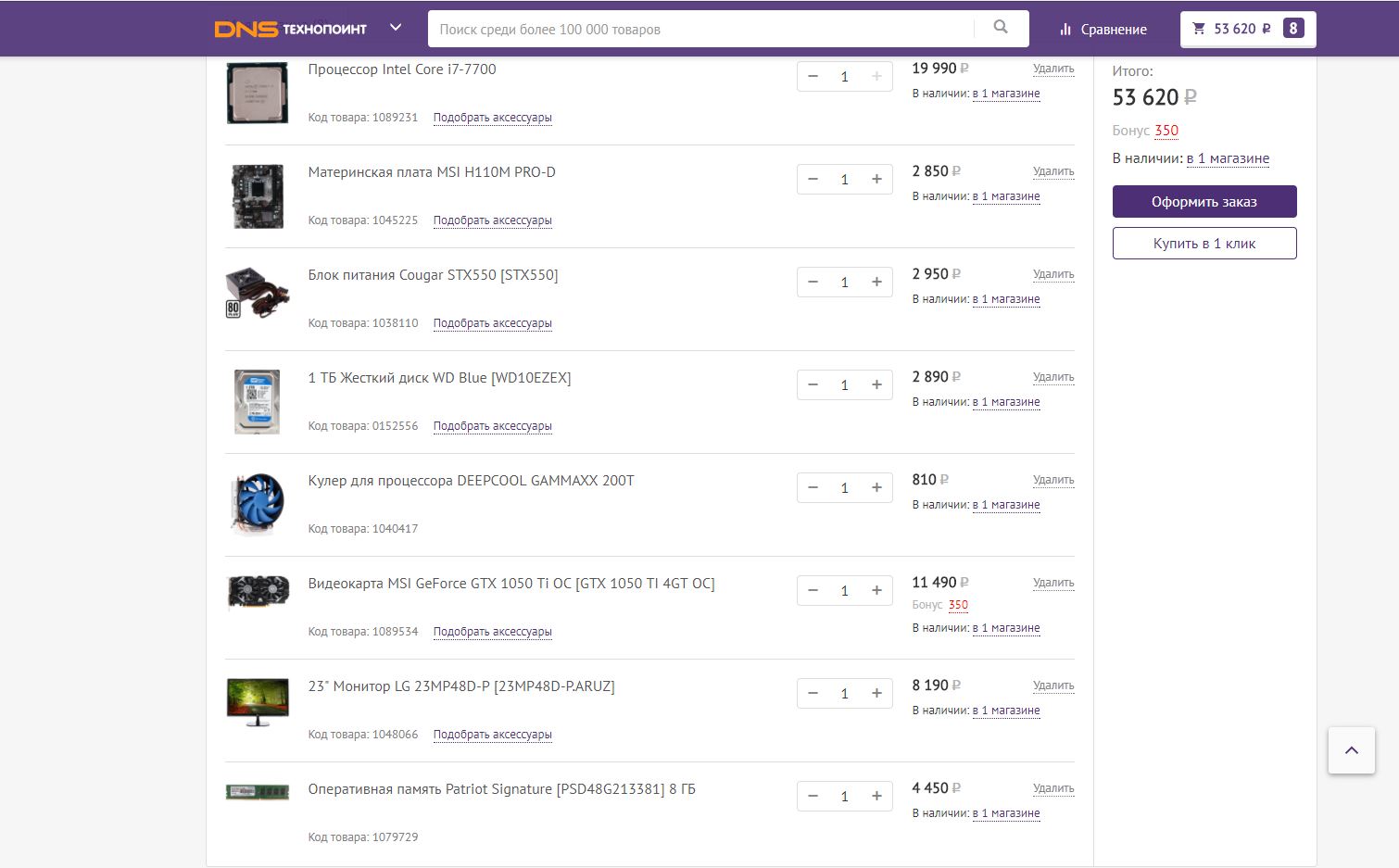Open store availability link for Patriot Signature memory
Viewport: 1399px width, 868px height.
1006,813
